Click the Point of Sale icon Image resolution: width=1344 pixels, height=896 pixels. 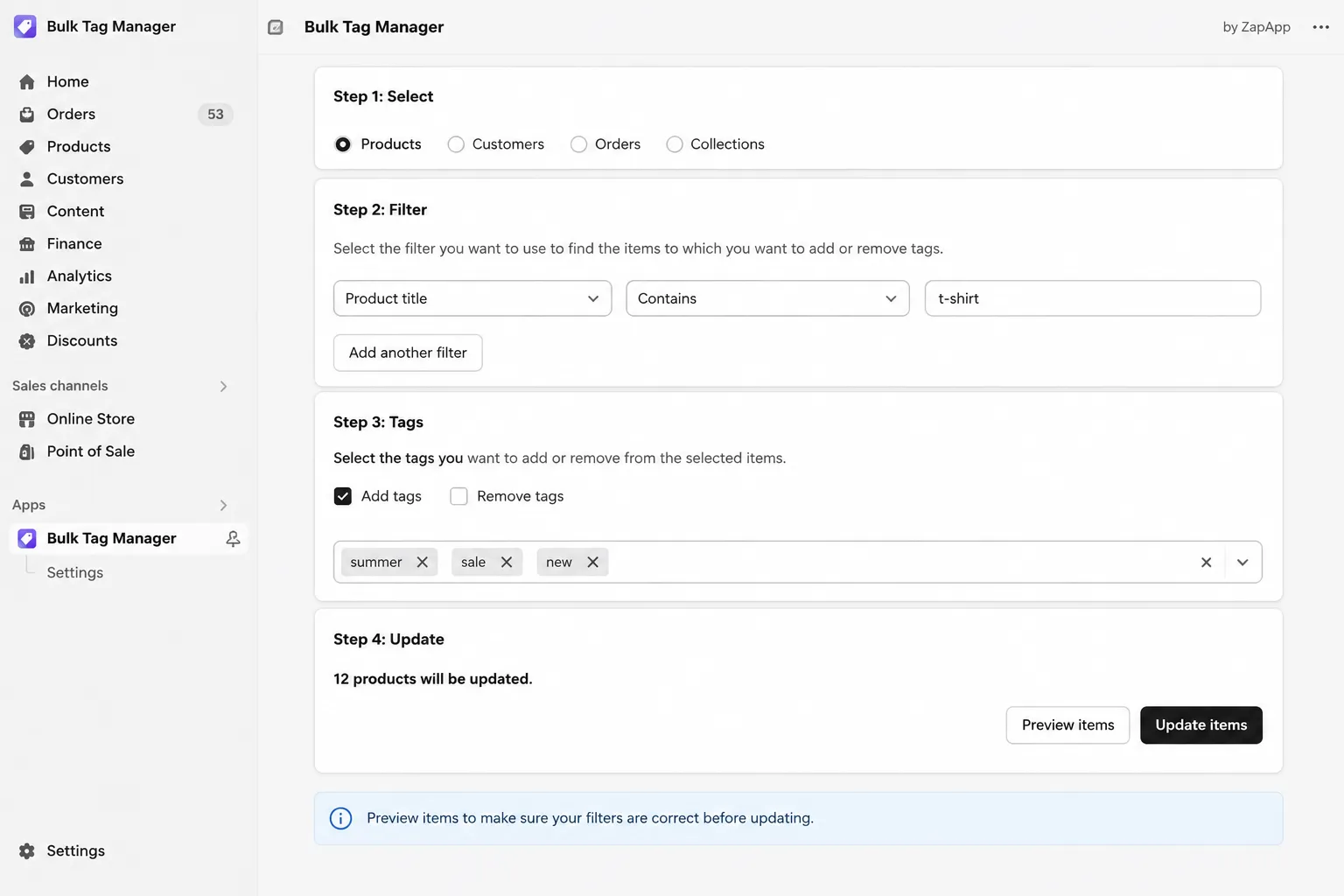27,451
